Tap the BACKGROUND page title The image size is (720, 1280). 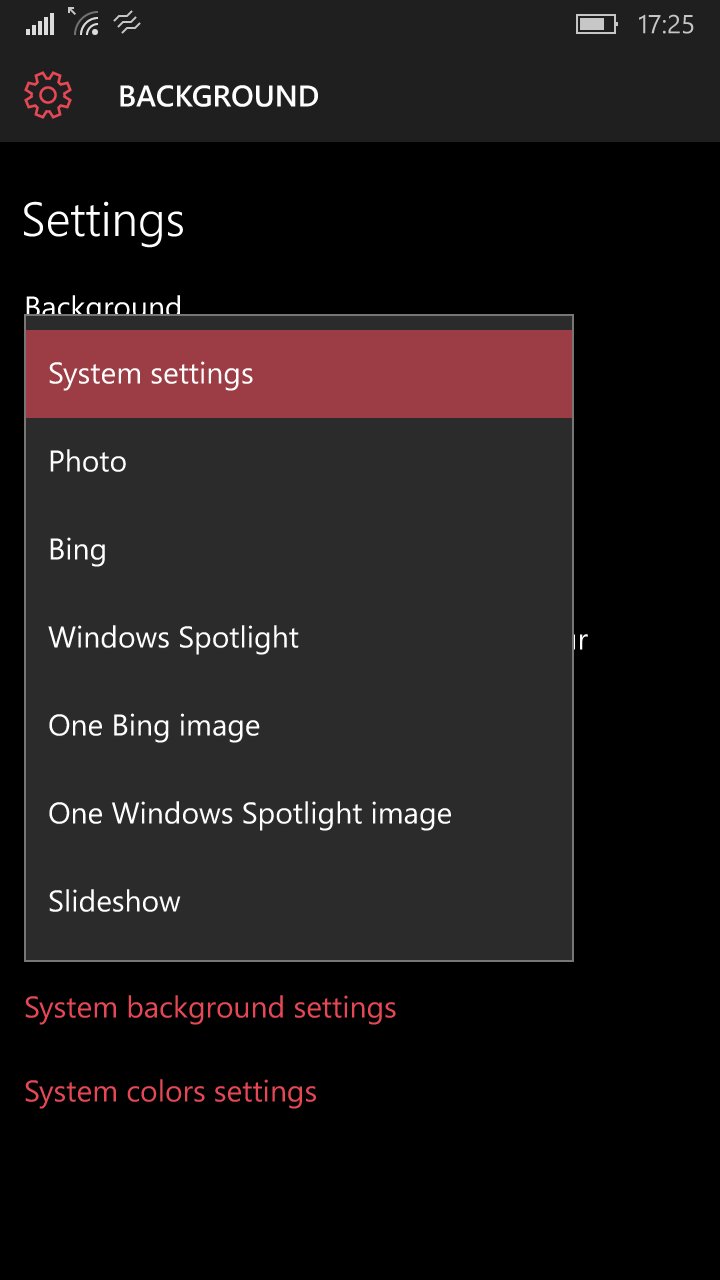coord(218,96)
